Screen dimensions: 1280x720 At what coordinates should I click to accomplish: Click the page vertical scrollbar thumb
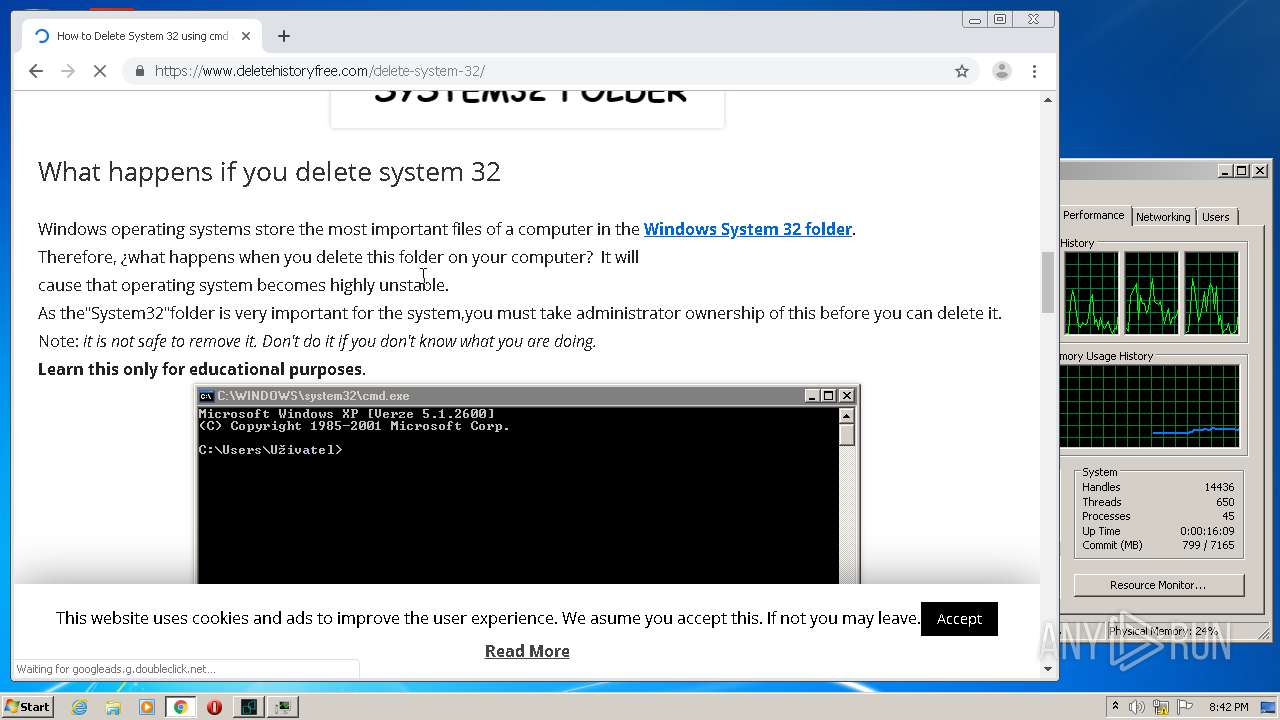tap(1048, 282)
